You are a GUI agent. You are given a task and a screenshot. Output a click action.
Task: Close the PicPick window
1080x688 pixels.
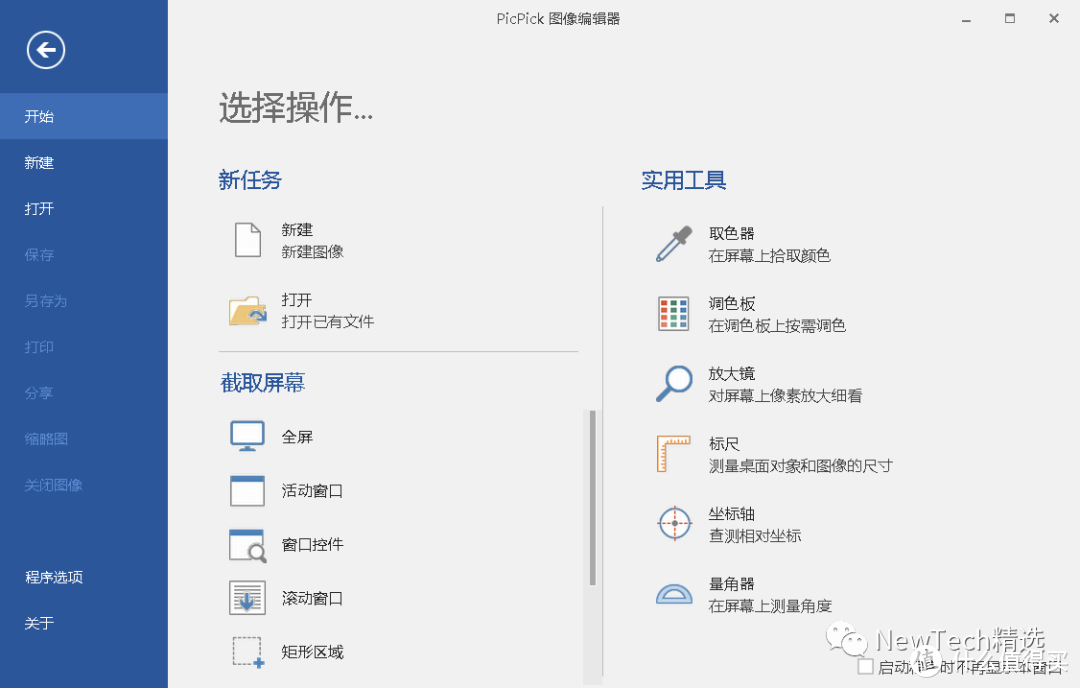pyautogui.click(x=1054, y=19)
